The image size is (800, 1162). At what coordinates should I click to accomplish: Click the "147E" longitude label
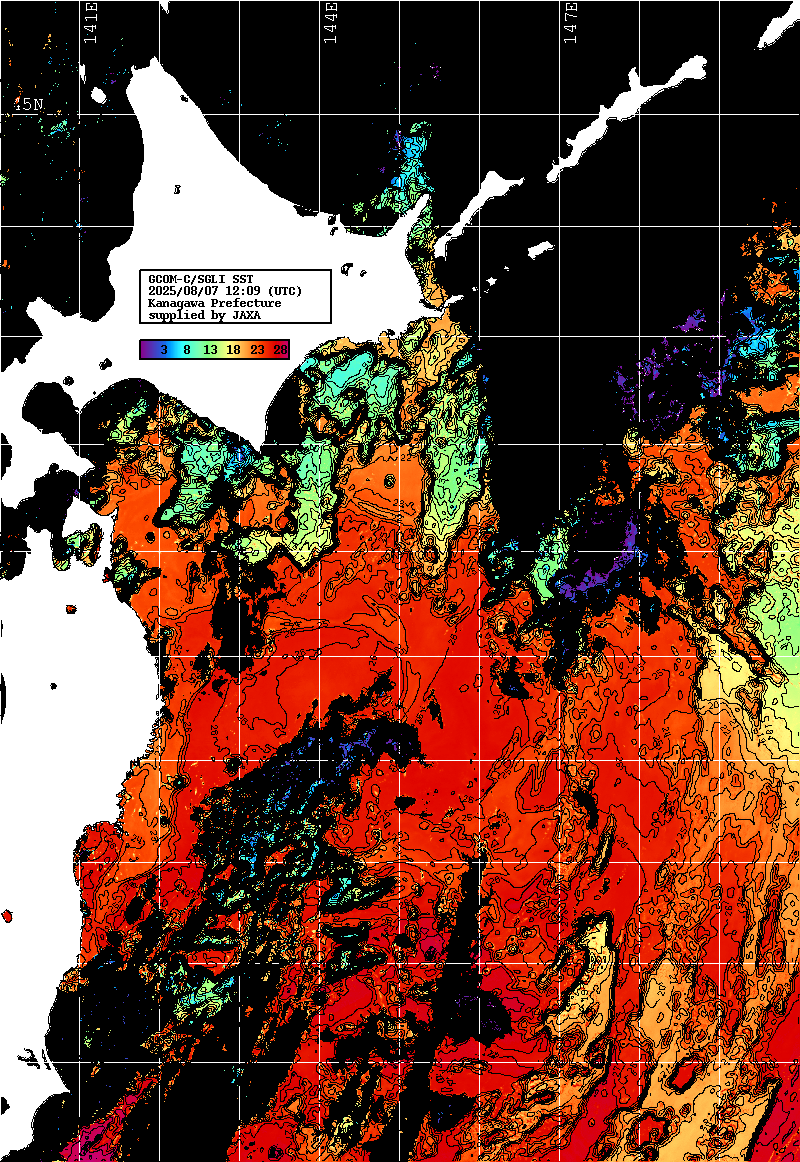click(x=571, y=22)
